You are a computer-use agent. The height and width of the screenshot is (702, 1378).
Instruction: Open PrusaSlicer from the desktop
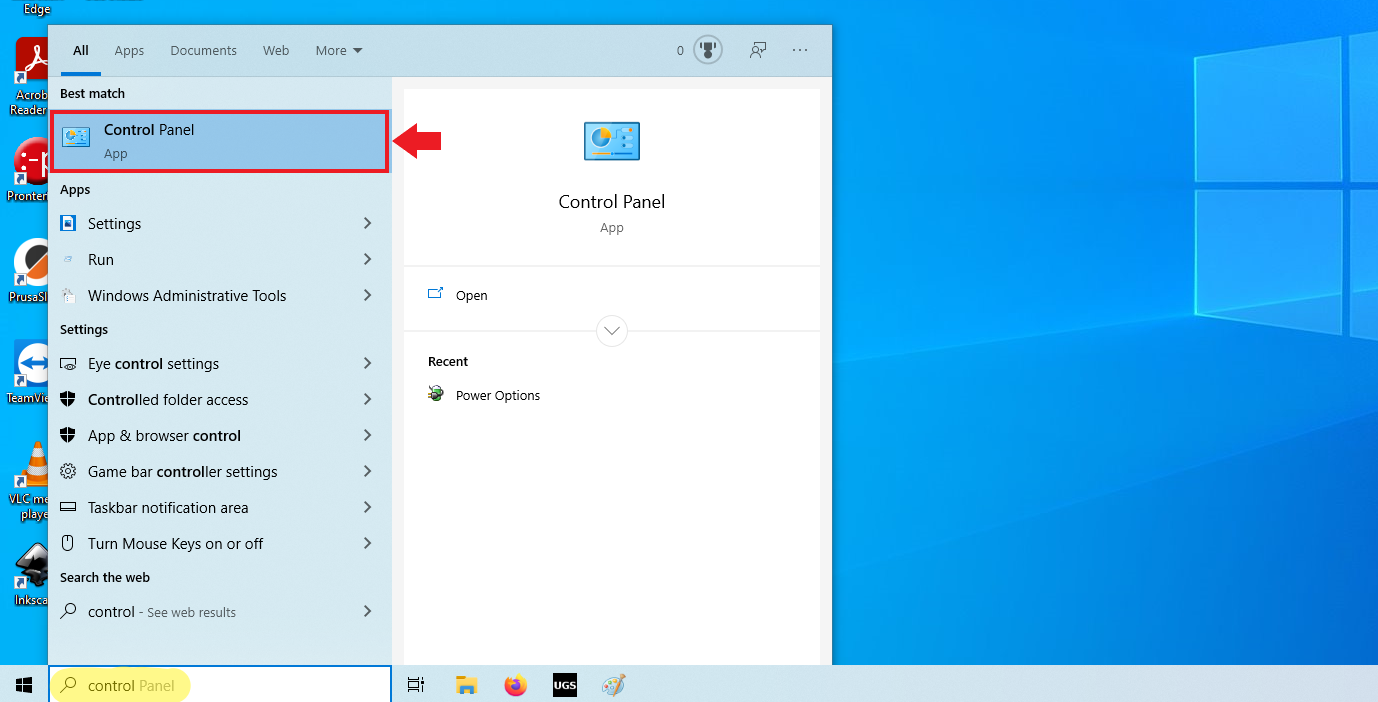click(29, 270)
